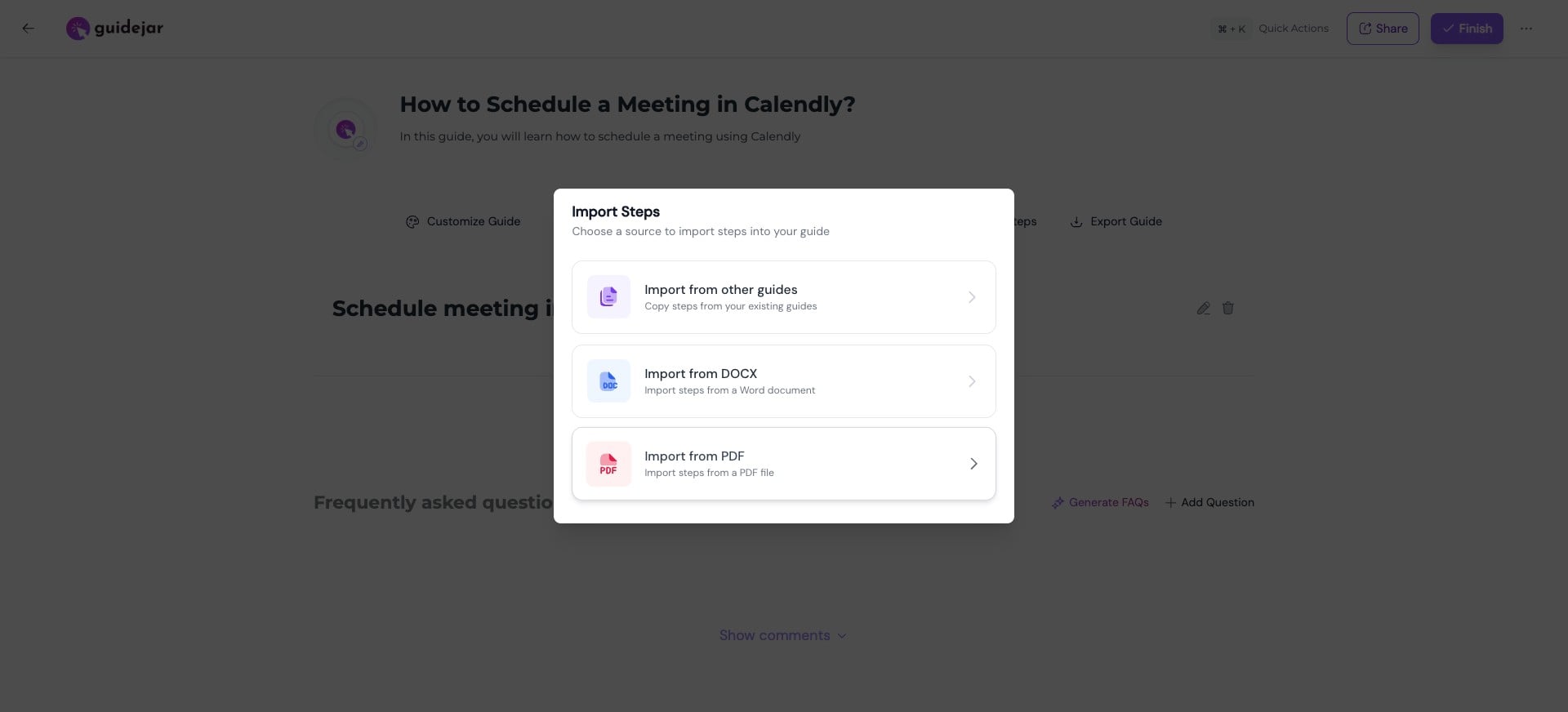Expand the Import from DOCX chevron
Image resolution: width=1568 pixels, height=712 pixels.
(x=972, y=381)
